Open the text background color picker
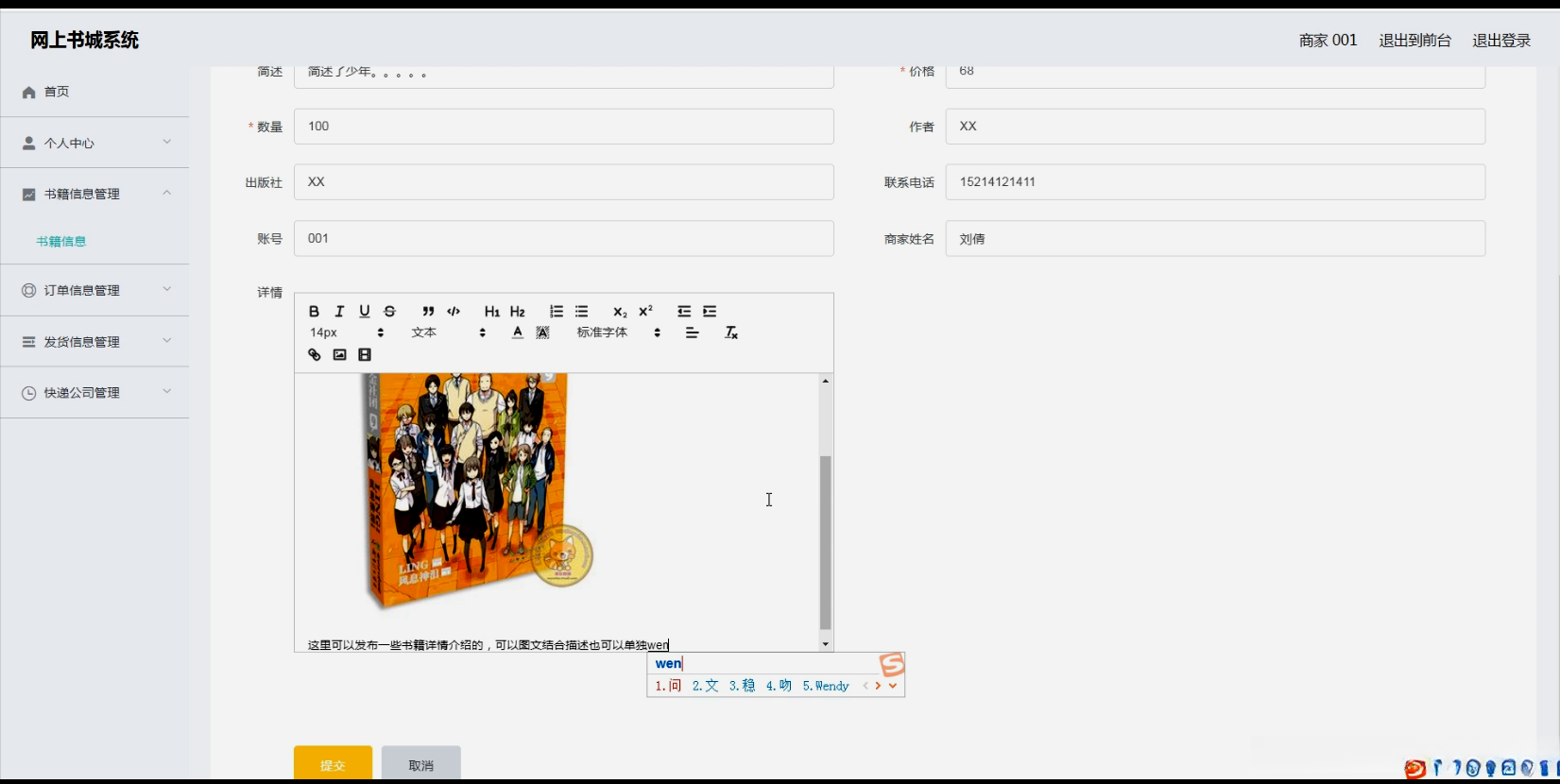1560x784 pixels. (543, 332)
